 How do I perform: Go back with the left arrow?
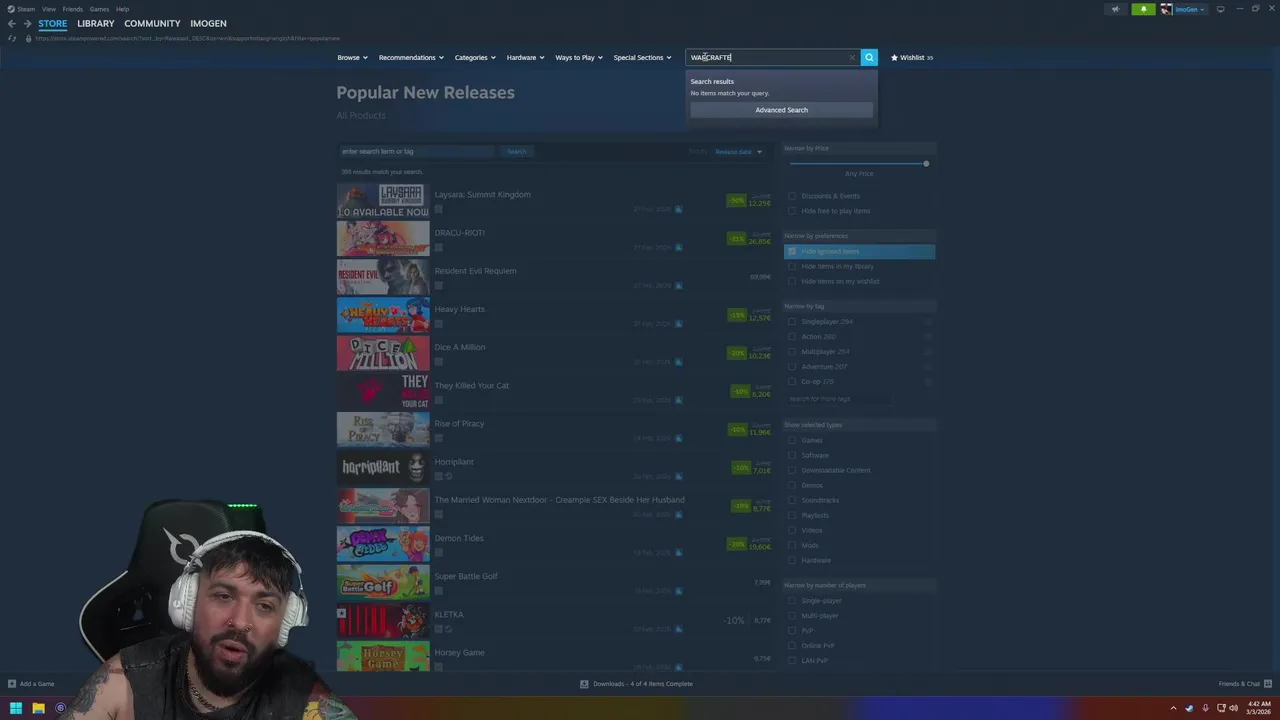point(12,23)
